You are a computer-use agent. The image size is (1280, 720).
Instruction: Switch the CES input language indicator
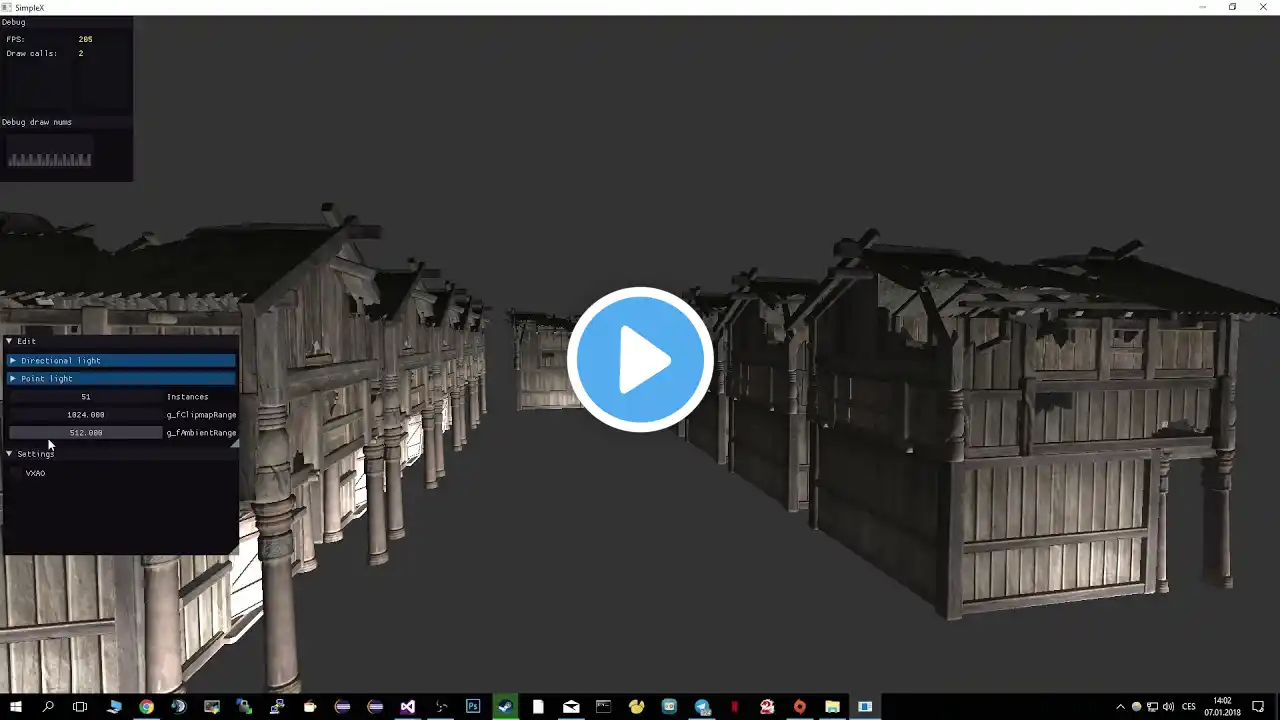pos(1189,707)
